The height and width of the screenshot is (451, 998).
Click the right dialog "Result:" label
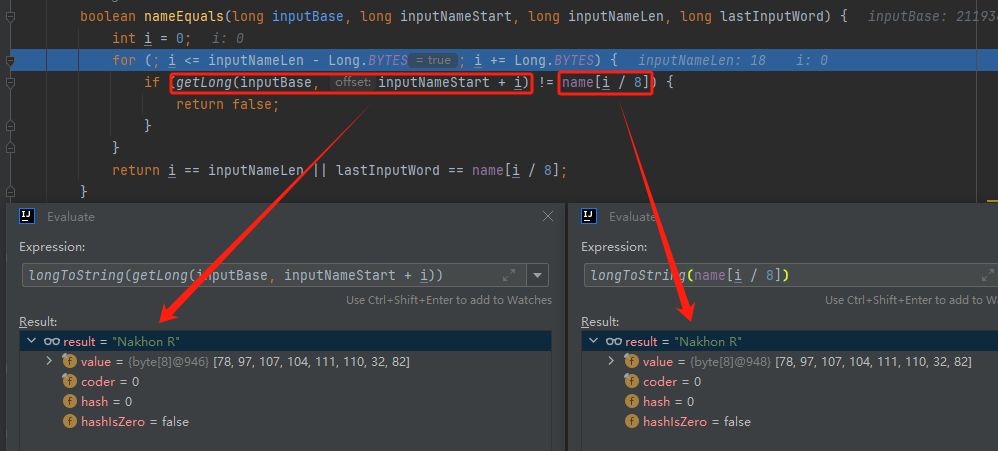600,321
